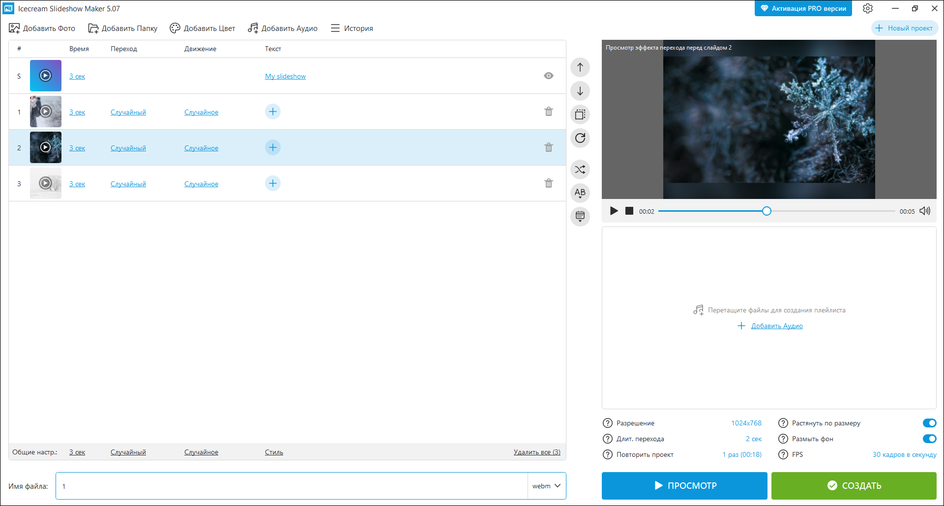Click the Preview (ПРОСМОТР) button
The height and width of the screenshot is (506, 944).
click(685, 486)
